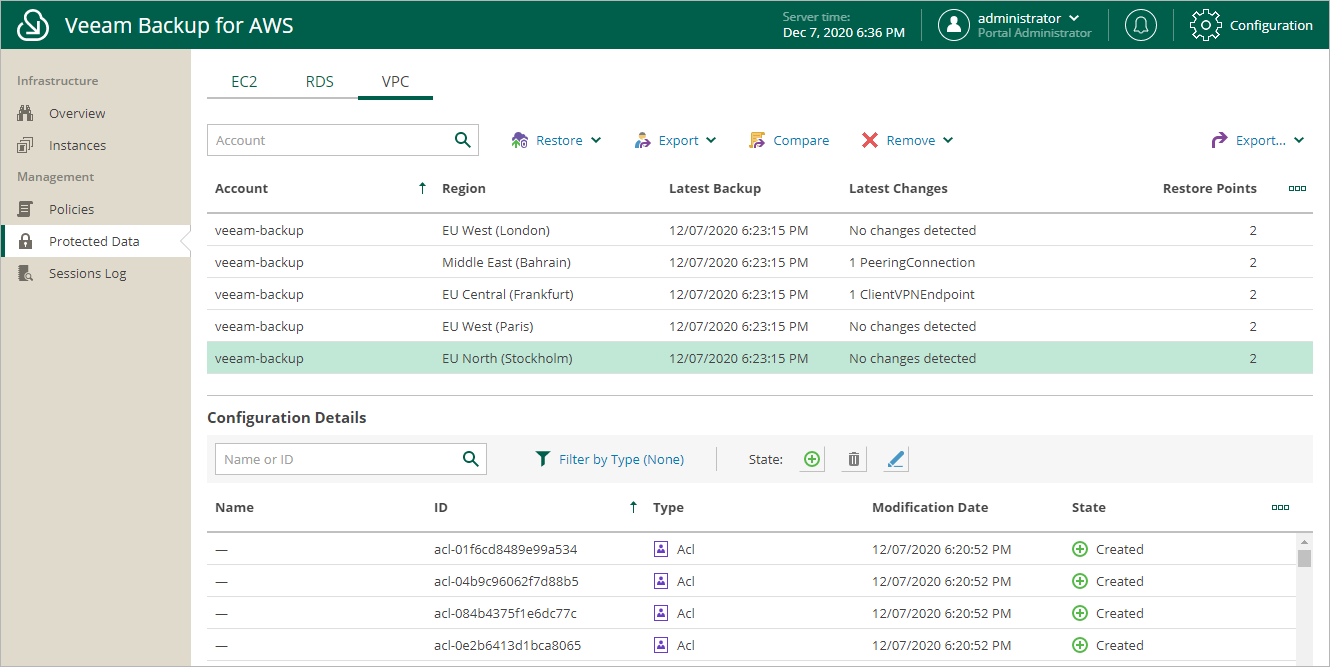
Task: Switch to the EC2 tab
Action: pos(244,82)
